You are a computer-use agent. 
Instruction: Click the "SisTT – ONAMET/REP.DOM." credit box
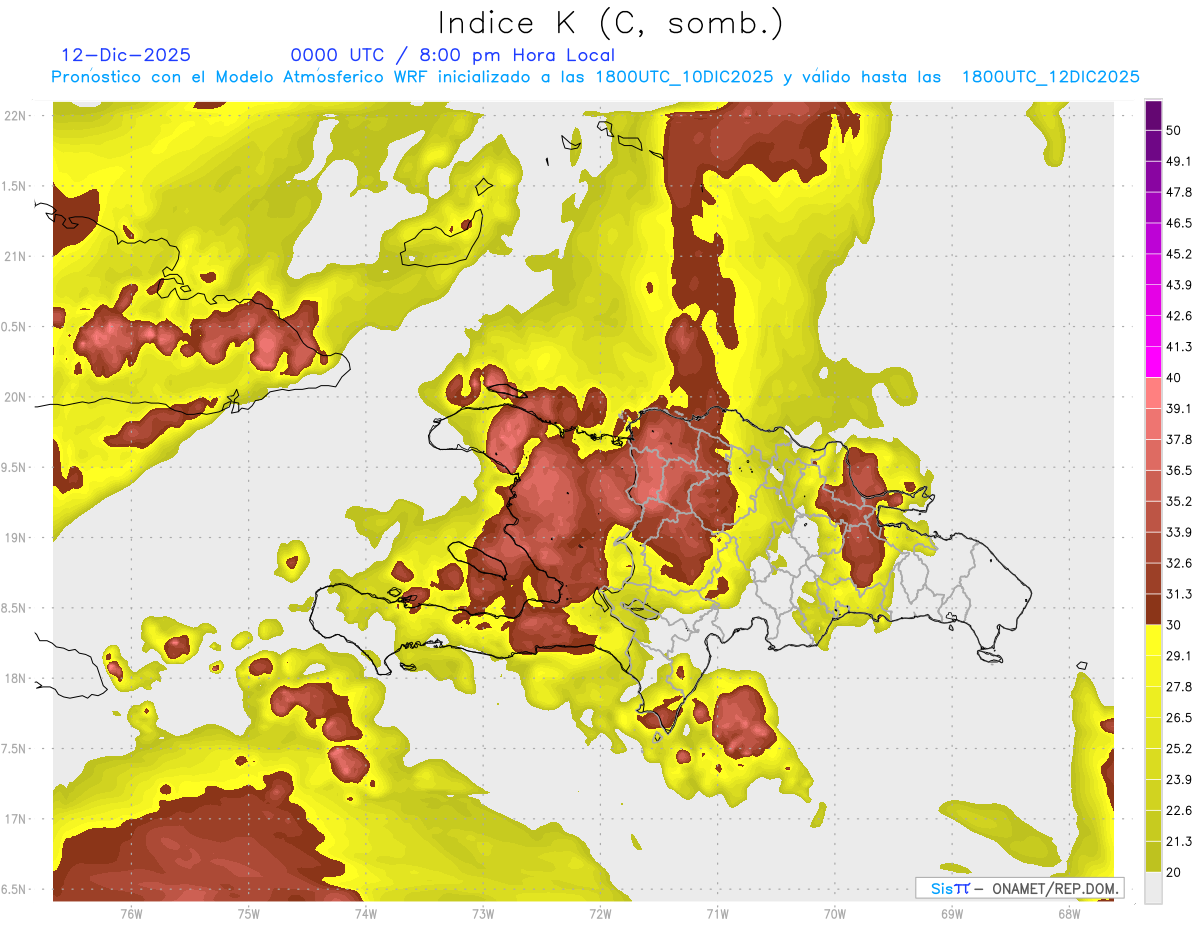coord(1020,888)
